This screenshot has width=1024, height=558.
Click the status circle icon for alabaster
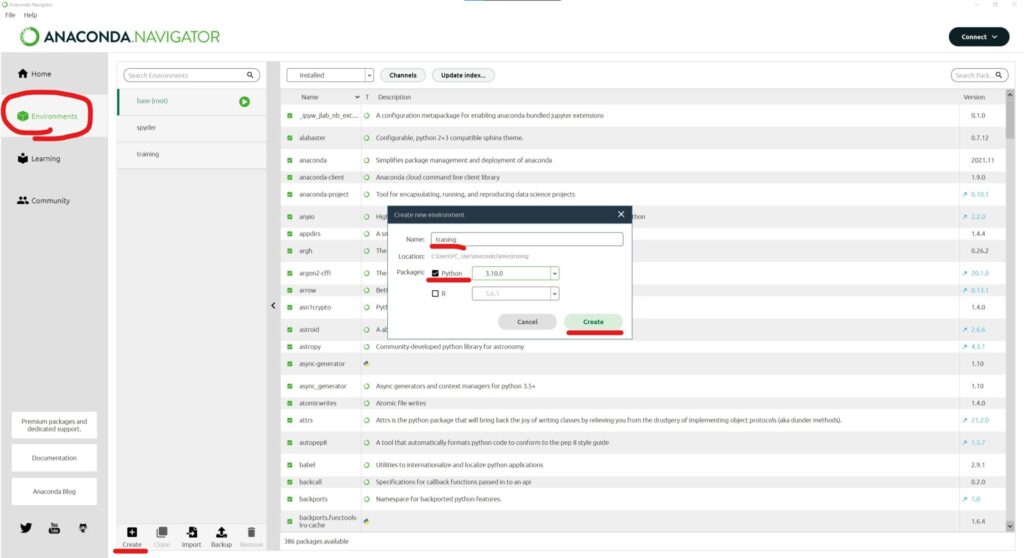[366, 138]
